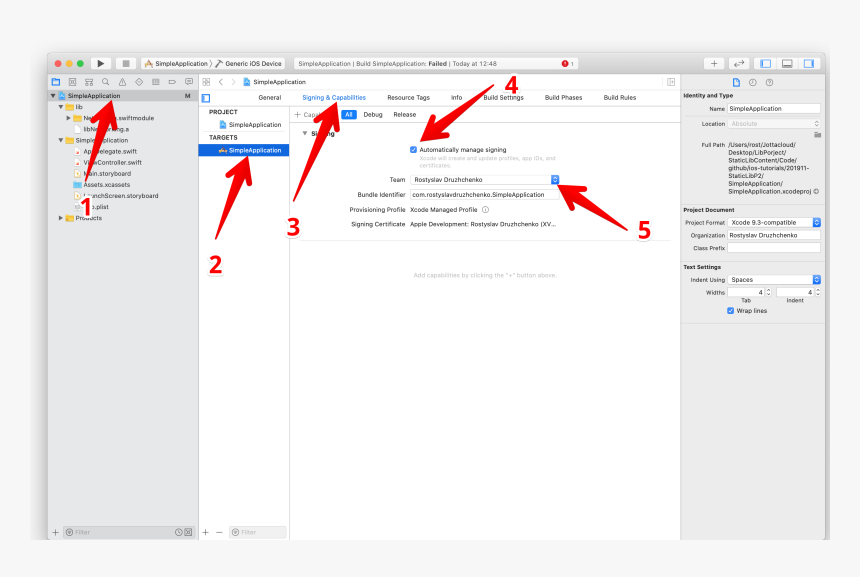The image size is (860, 577).
Task: Collapse the Signing section triangle
Action: click(x=305, y=133)
